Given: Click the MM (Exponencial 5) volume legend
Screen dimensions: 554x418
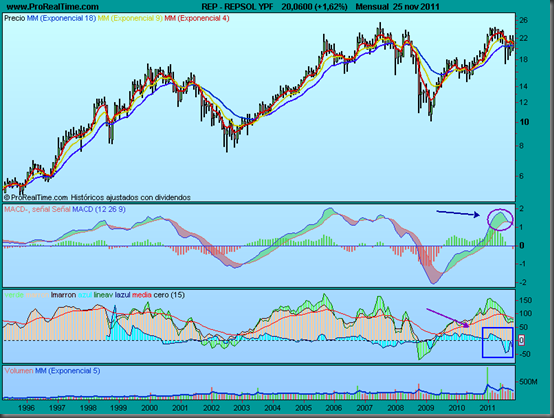Looking at the screenshot, I should pyautogui.click(x=67, y=371).
